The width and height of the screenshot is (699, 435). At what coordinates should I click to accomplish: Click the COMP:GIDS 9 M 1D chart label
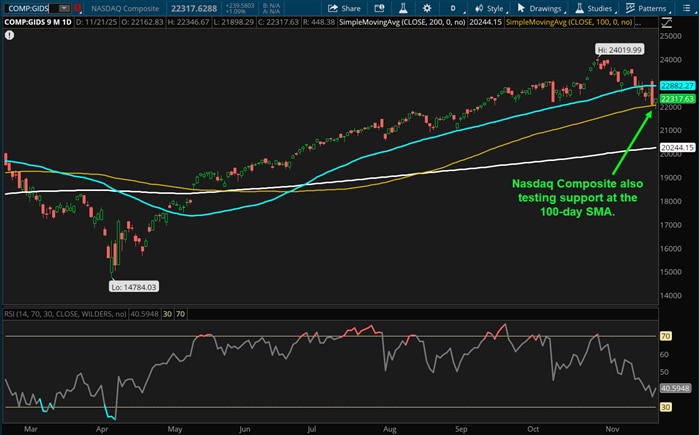click(38, 22)
